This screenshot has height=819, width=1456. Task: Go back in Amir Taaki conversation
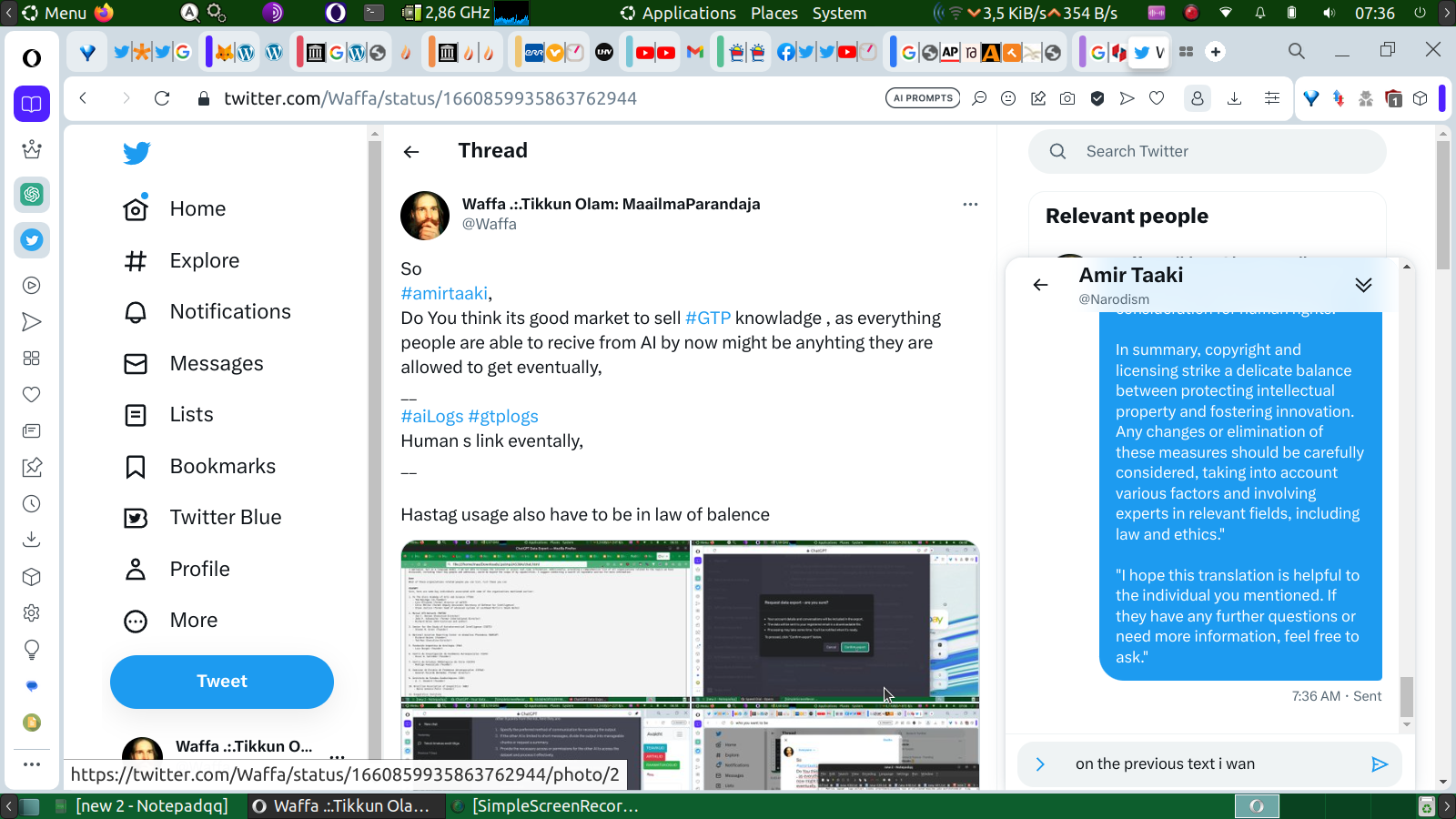pyautogui.click(x=1041, y=285)
